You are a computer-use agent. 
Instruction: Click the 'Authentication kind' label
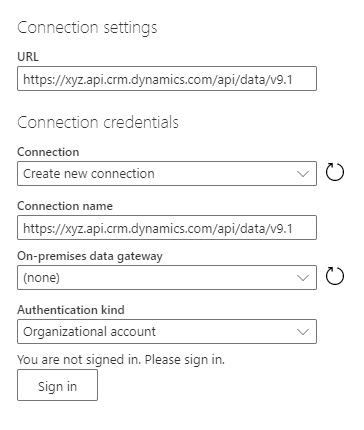coord(71,310)
